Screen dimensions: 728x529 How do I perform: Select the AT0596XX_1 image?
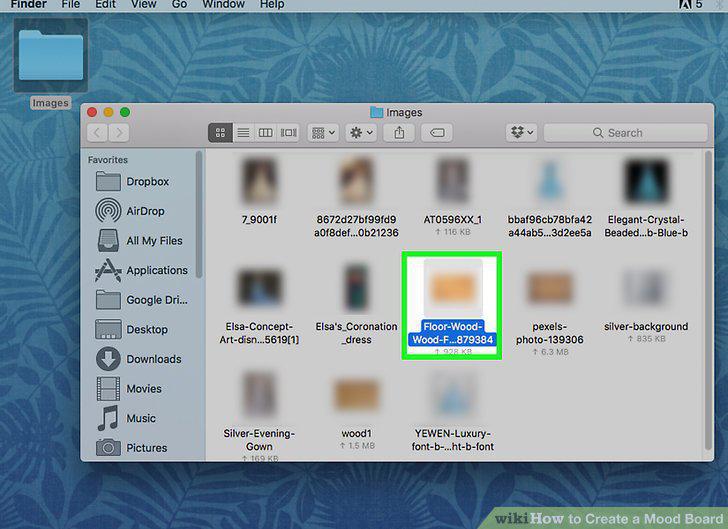tap(453, 182)
